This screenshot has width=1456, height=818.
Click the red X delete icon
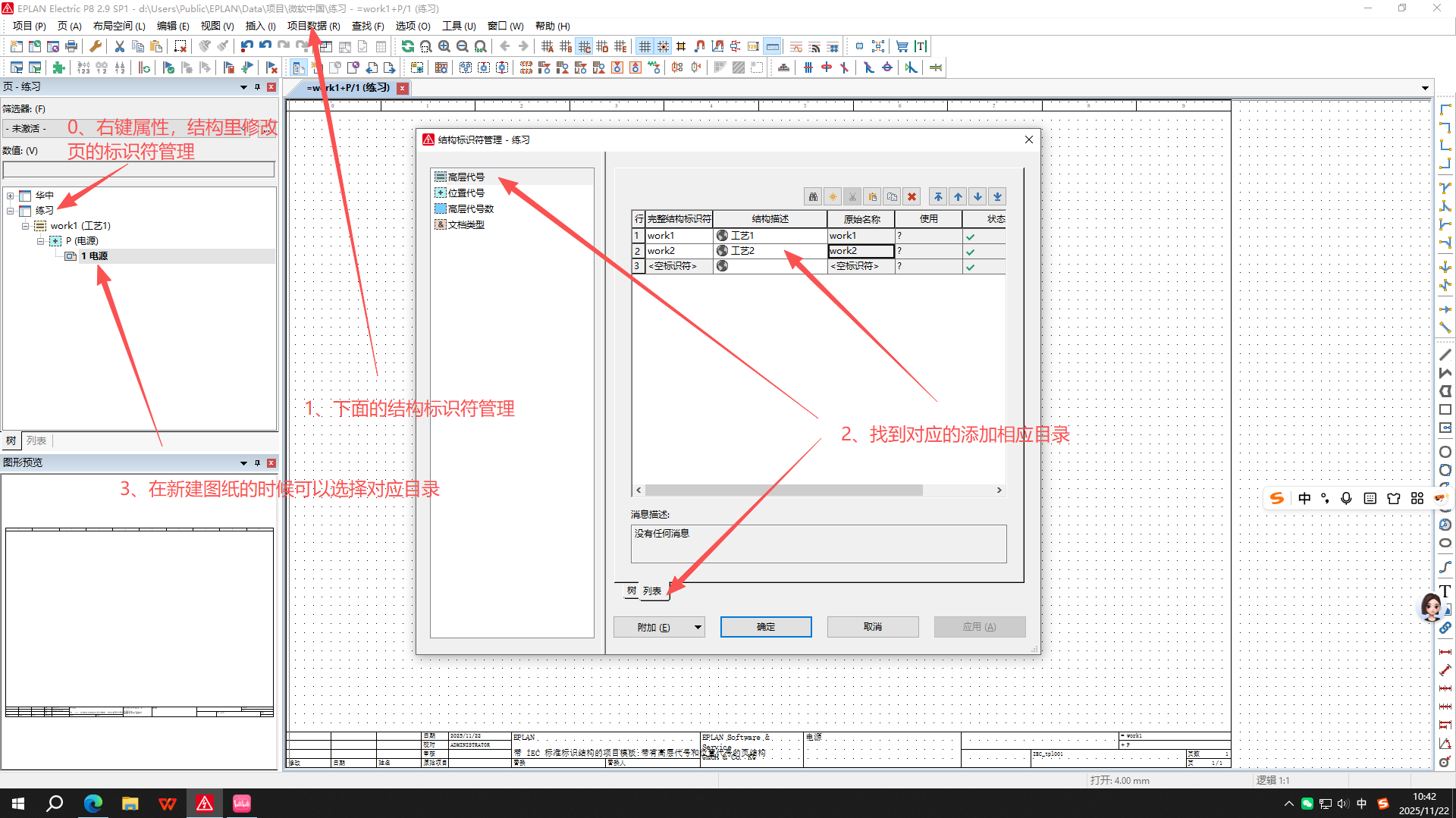click(912, 197)
